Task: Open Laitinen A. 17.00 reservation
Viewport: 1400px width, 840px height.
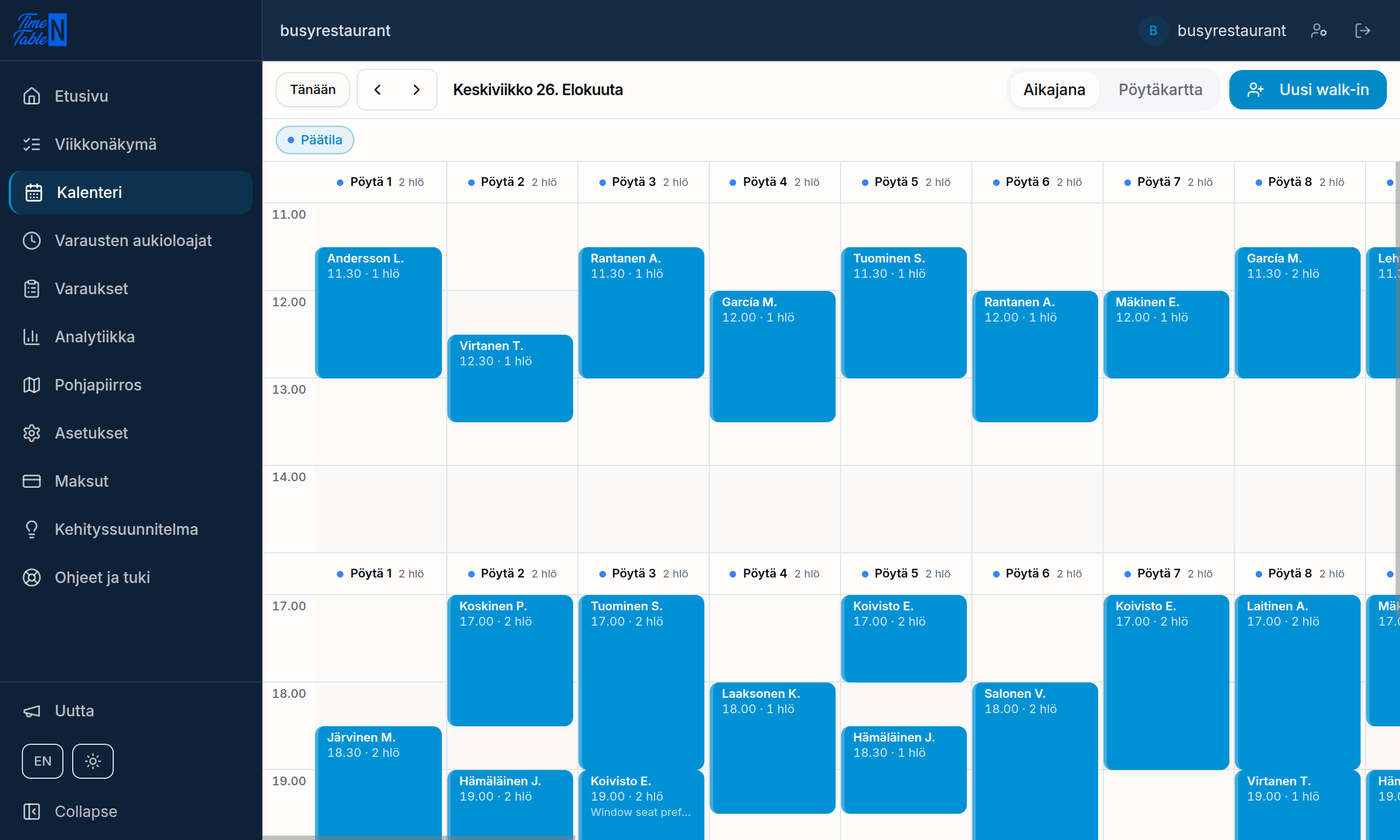Action: click(1298, 682)
